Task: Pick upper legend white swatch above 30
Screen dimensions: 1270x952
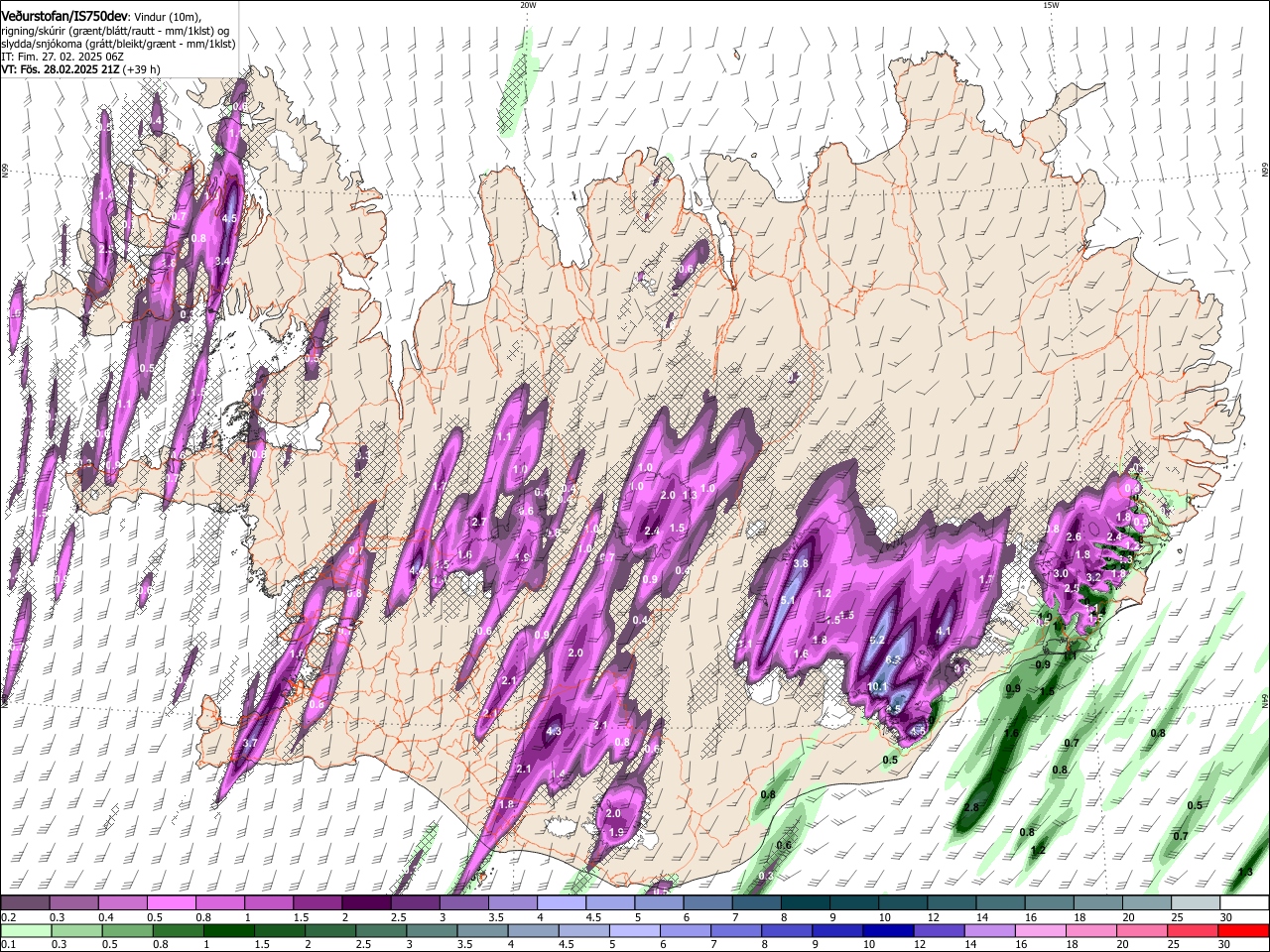Action: pyautogui.click(x=1244, y=902)
